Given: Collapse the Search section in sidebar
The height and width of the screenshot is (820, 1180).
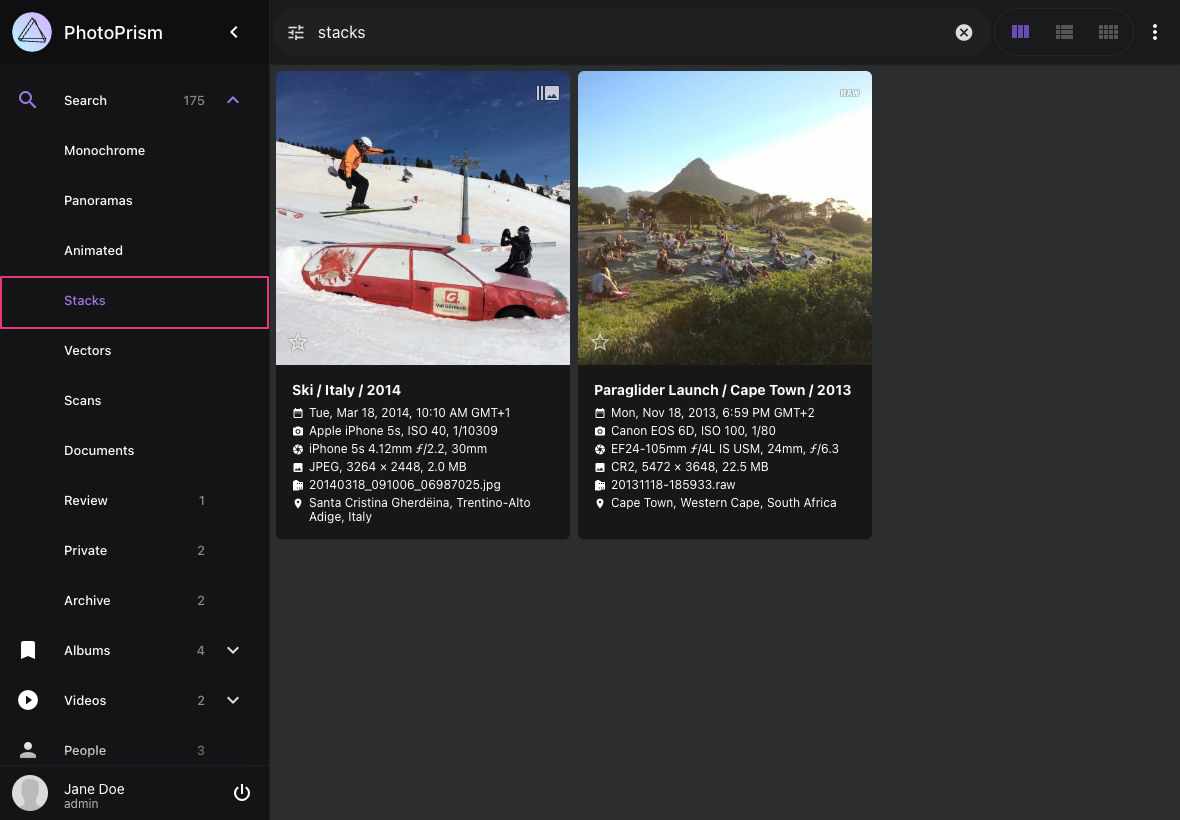Looking at the screenshot, I should 233,100.
